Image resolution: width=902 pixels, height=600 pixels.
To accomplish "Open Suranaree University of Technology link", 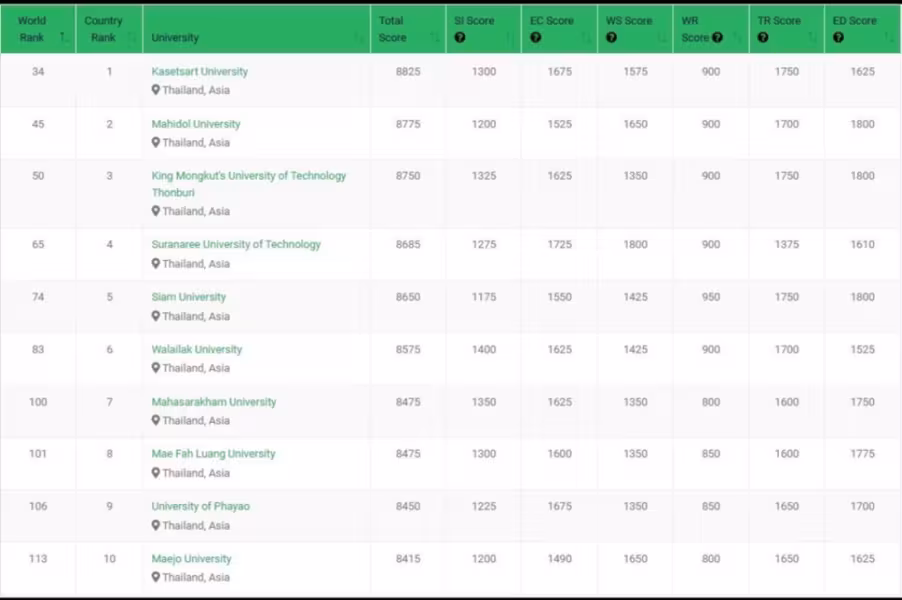I will click(x=236, y=244).
